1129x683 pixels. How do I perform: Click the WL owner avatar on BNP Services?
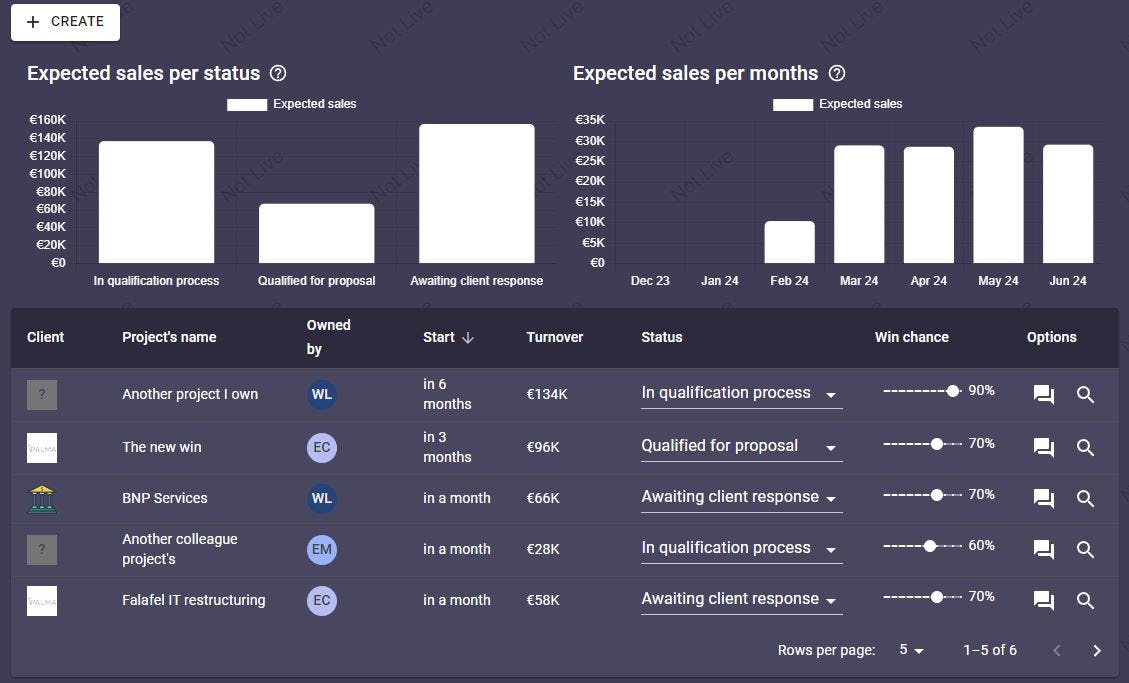point(322,498)
